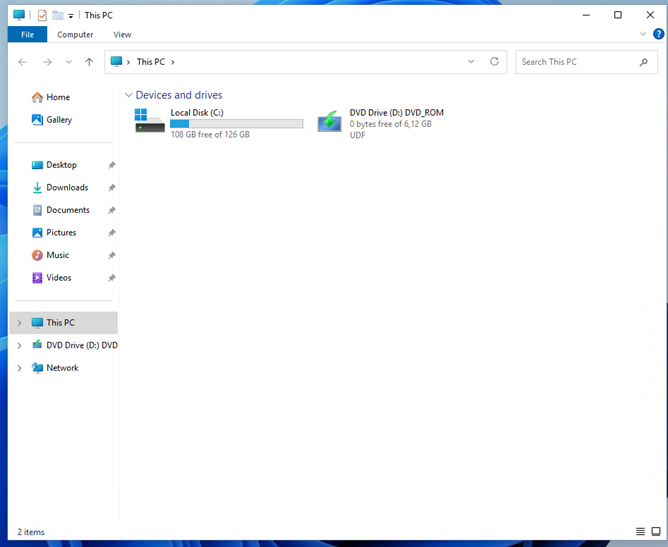Viewport: 668px width, 547px height.
Task: Click the Properties icon in title bar
Action: [x=42, y=15]
